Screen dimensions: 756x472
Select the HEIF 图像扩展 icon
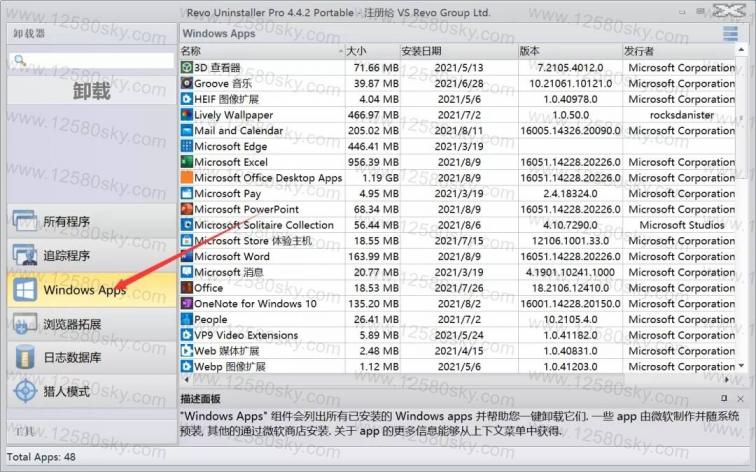[187, 99]
